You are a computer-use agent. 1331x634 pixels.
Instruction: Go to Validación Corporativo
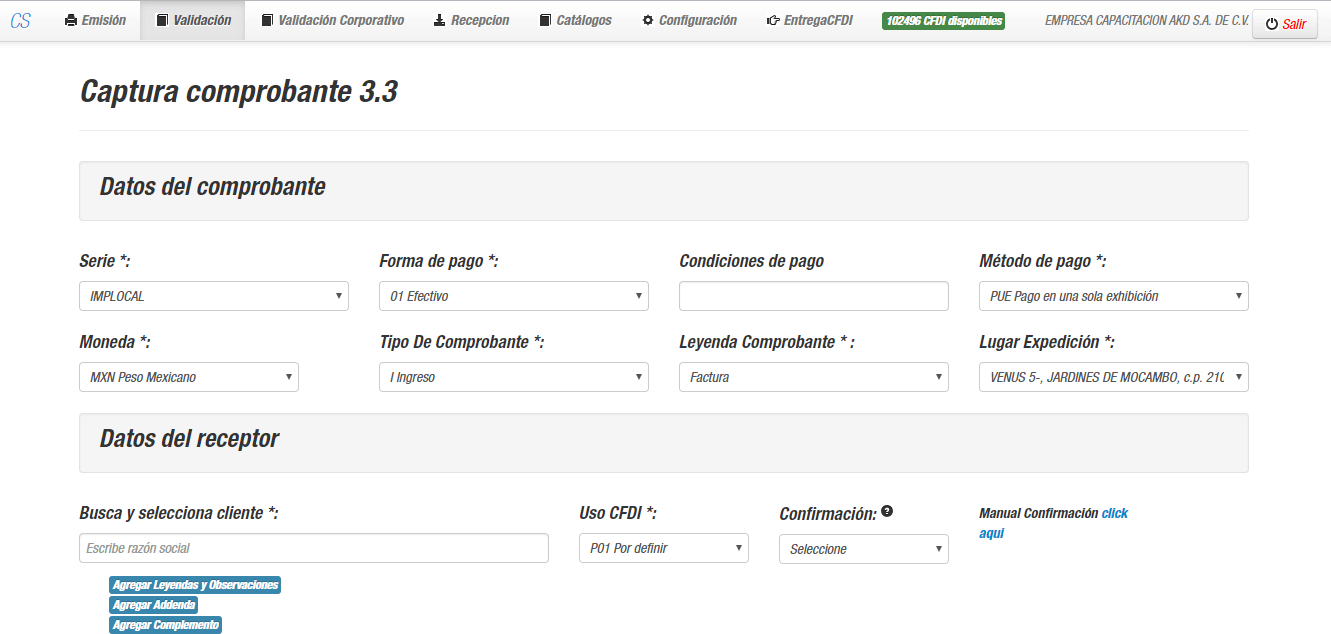click(x=332, y=20)
